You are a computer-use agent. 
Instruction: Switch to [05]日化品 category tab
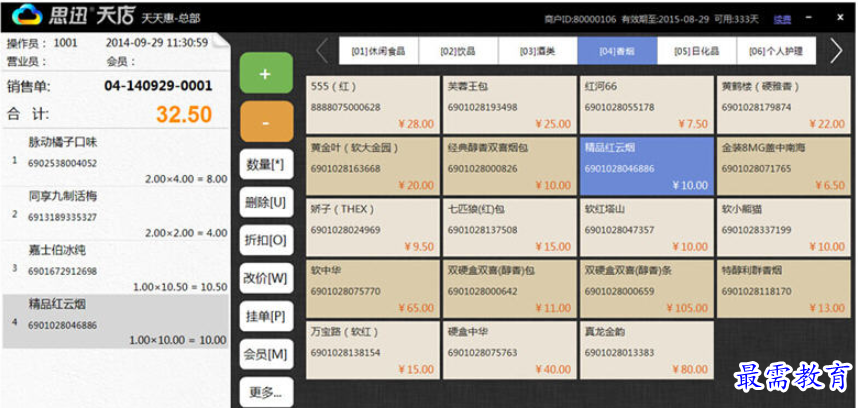[x=697, y=51]
